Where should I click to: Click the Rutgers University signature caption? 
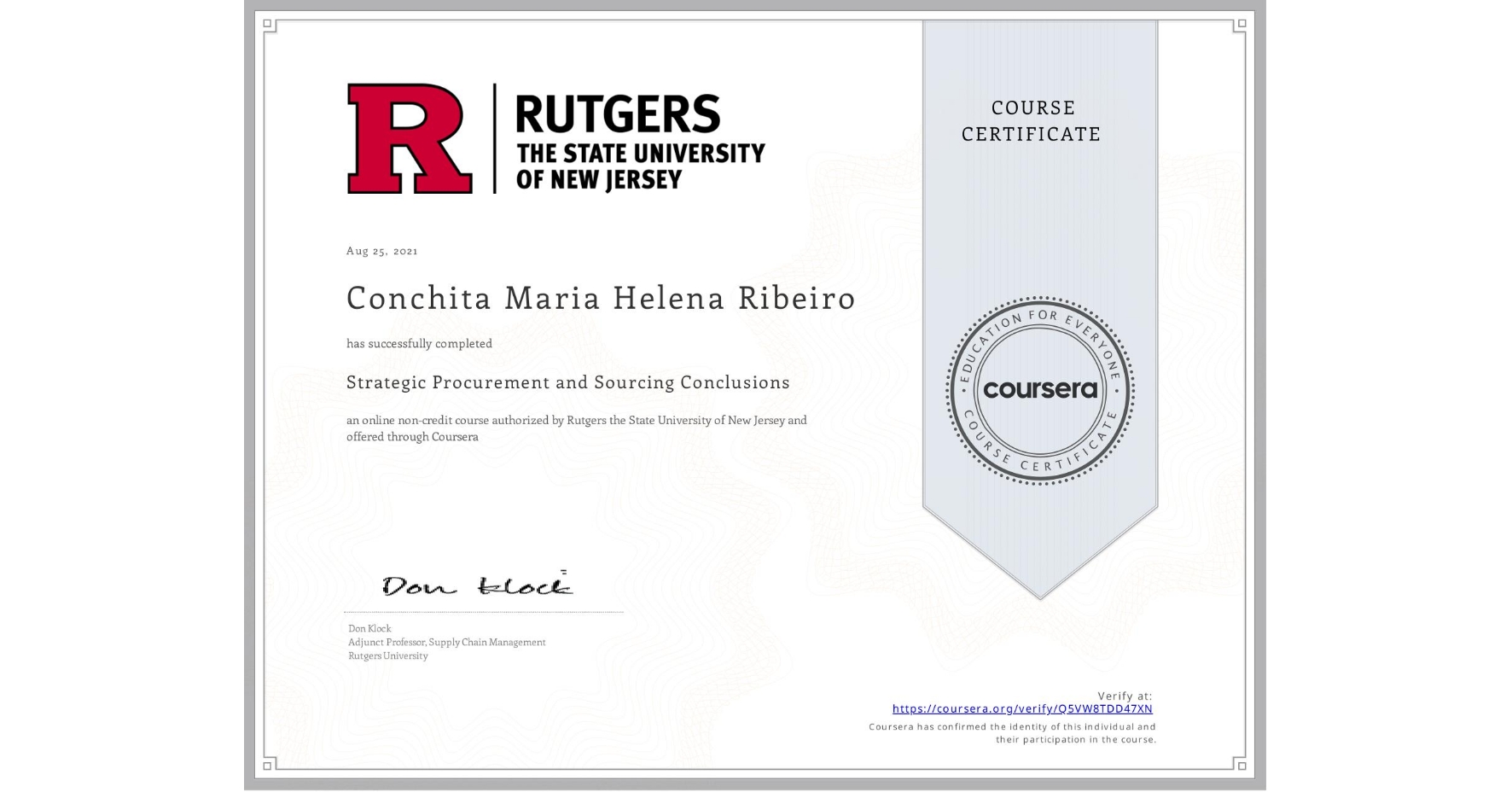387,655
